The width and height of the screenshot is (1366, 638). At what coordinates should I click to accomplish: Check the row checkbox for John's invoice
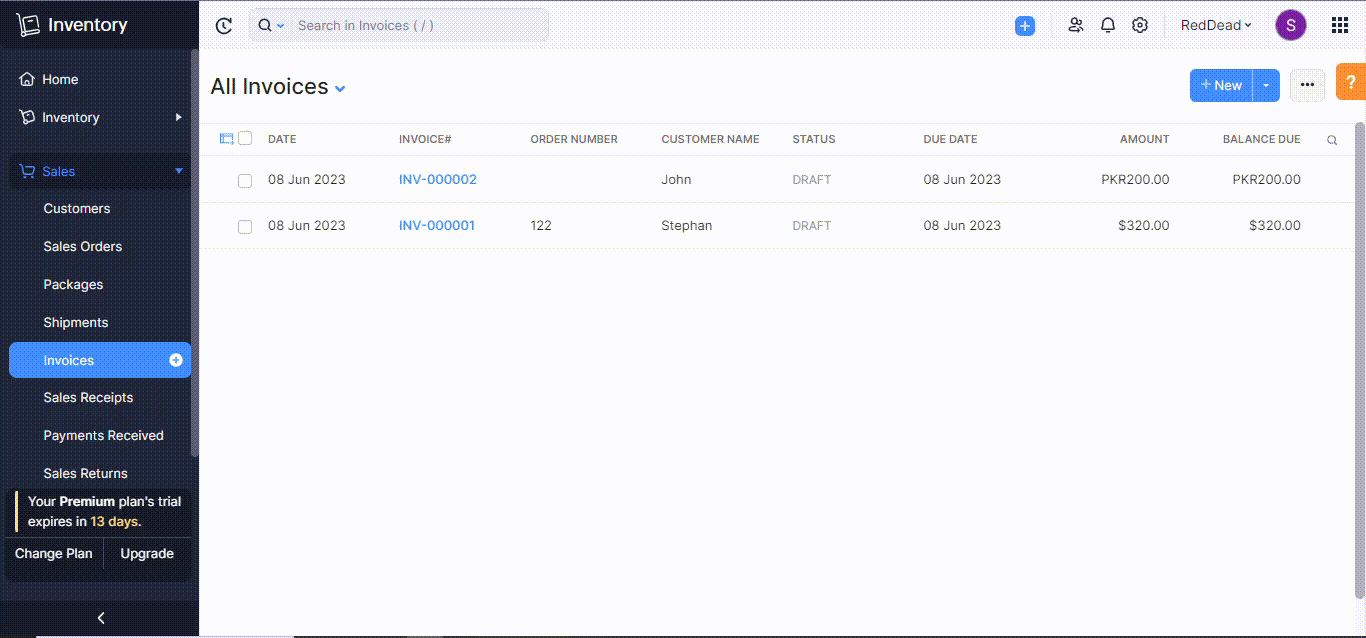click(245, 180)
